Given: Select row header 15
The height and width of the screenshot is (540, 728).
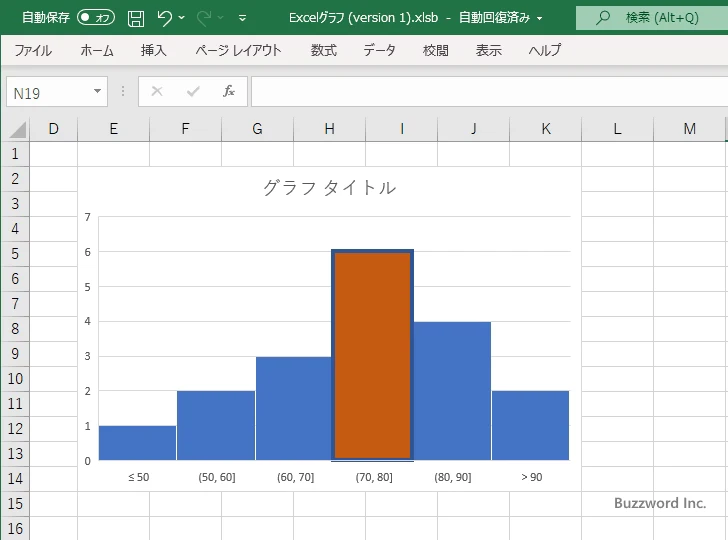Looking at the screenshot, I should [15, 503].
